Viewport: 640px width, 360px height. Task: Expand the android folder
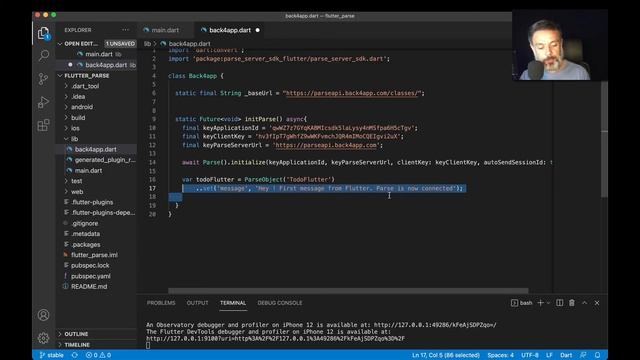[x=82, y=107]
